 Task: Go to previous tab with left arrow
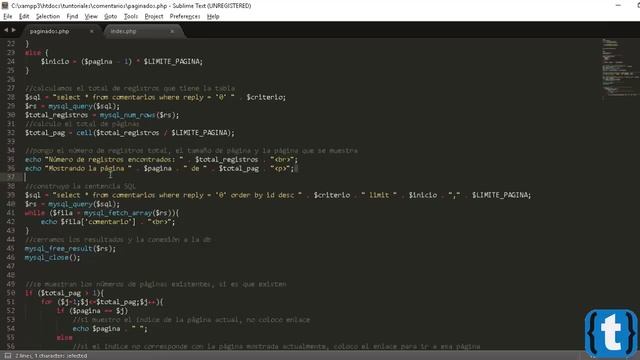6,30
